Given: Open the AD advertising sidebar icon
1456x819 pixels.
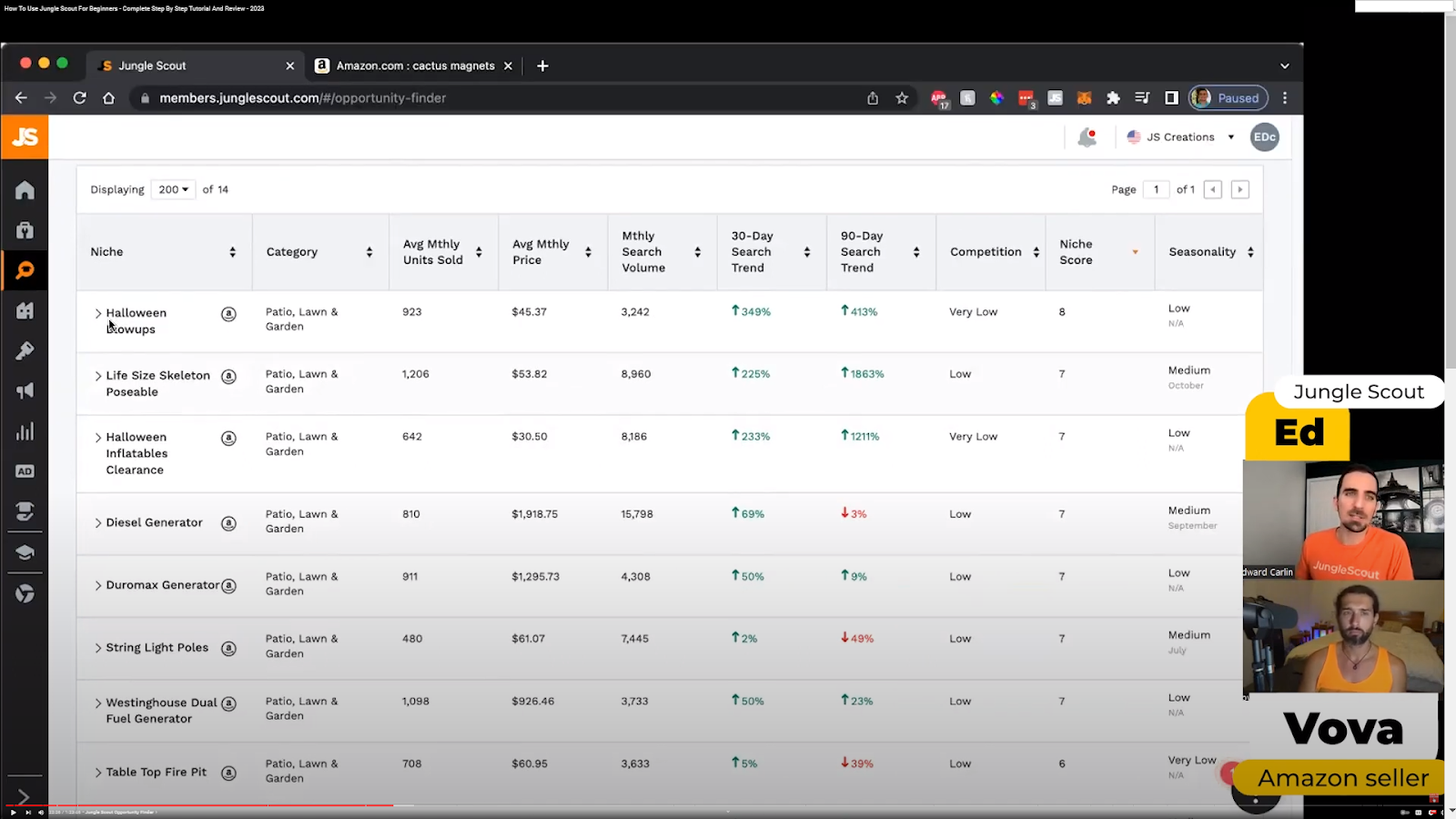Looking at the screenshot, I should coord(25,471).
